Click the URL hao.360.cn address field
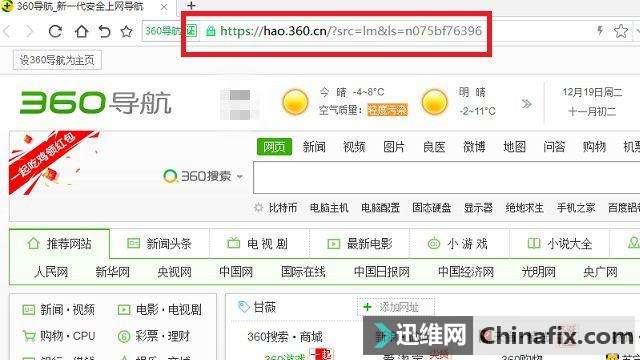This screenshot has height=360, width=640. [x=351, y=31]
